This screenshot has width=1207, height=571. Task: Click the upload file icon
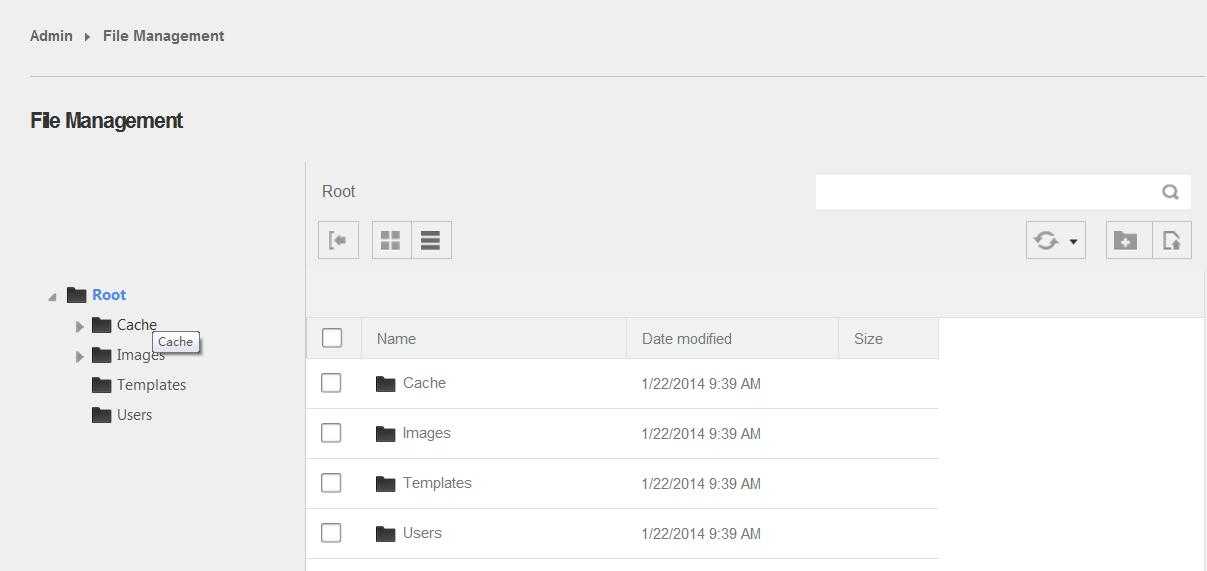tap(1172, 240)
